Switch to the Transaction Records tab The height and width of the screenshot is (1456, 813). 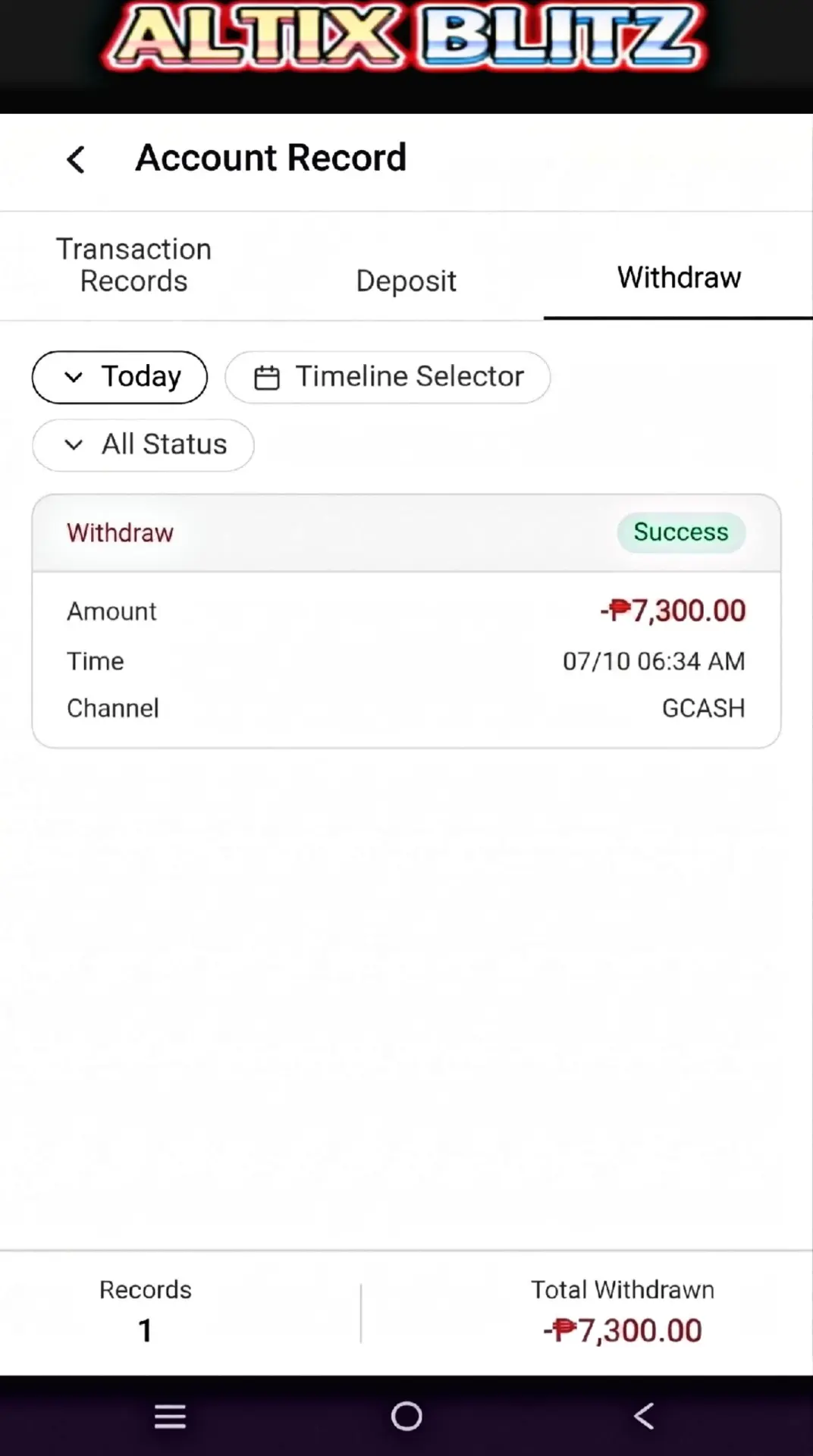(134, 265)
